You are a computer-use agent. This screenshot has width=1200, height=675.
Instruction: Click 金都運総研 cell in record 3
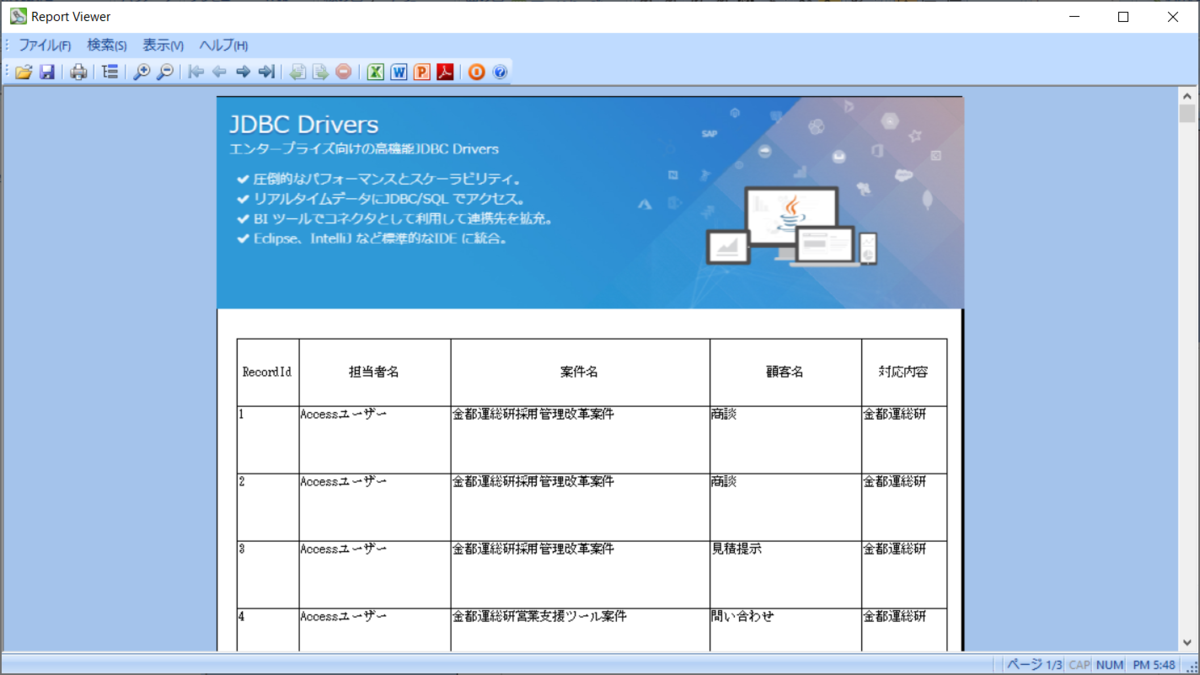pyautogui.click(x=904, y=574)
